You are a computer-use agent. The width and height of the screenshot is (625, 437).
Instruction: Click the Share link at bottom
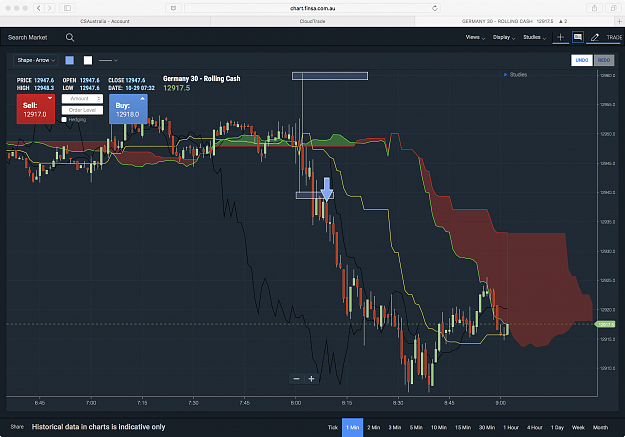coord(17,427)
